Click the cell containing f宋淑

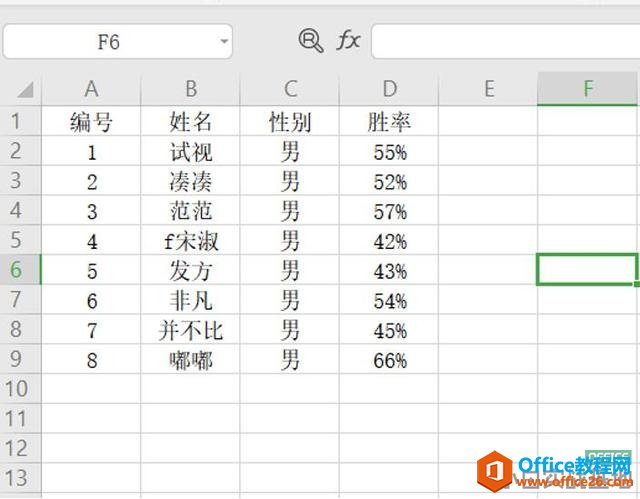pyautogui.click(x=191, y=240)
